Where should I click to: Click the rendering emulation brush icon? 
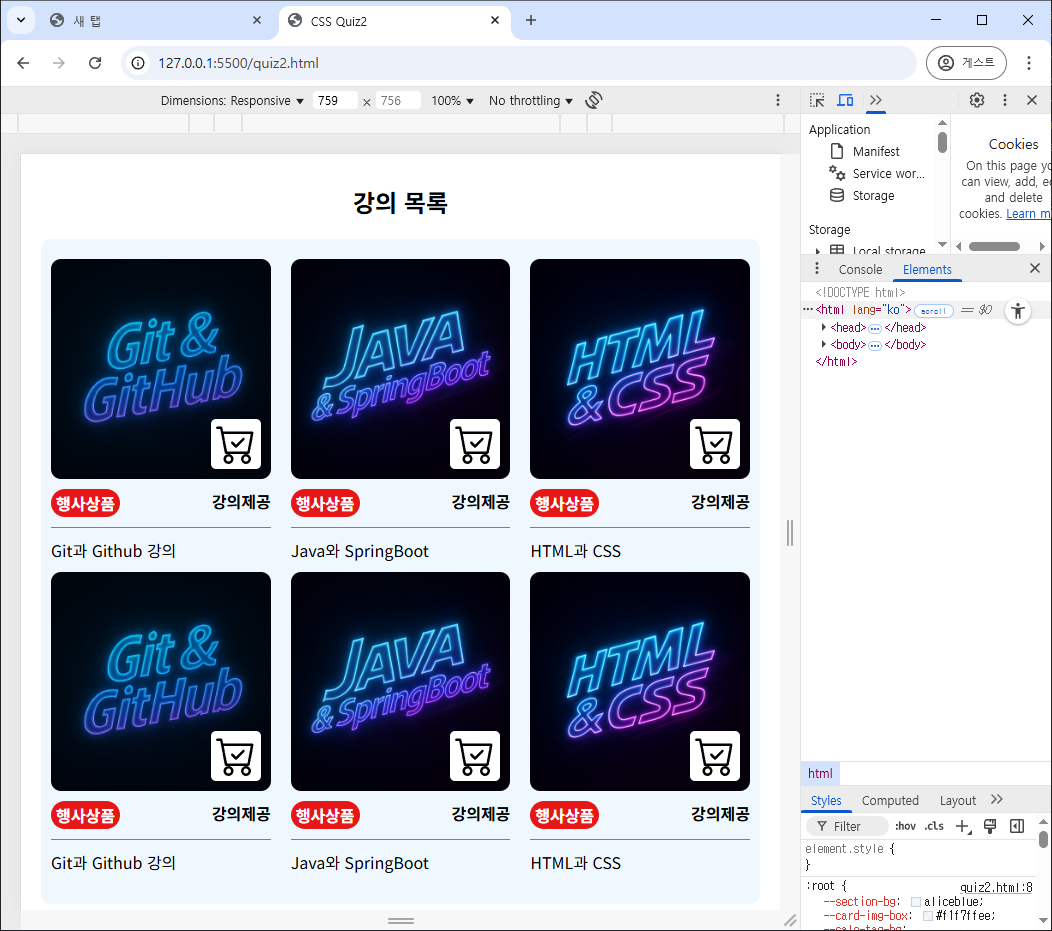tap(990, 826)
